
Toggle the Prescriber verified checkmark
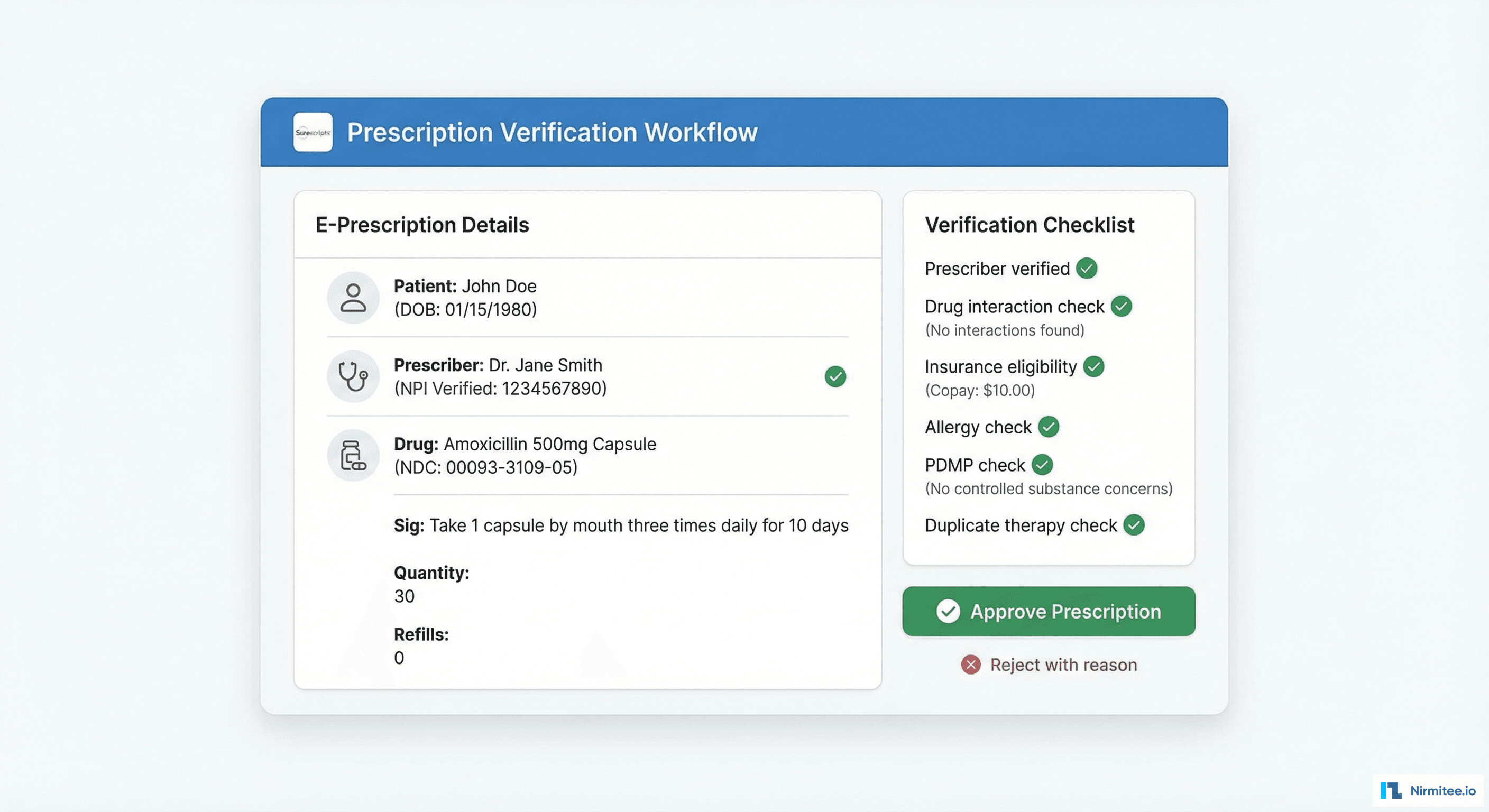click(1086, 267)
